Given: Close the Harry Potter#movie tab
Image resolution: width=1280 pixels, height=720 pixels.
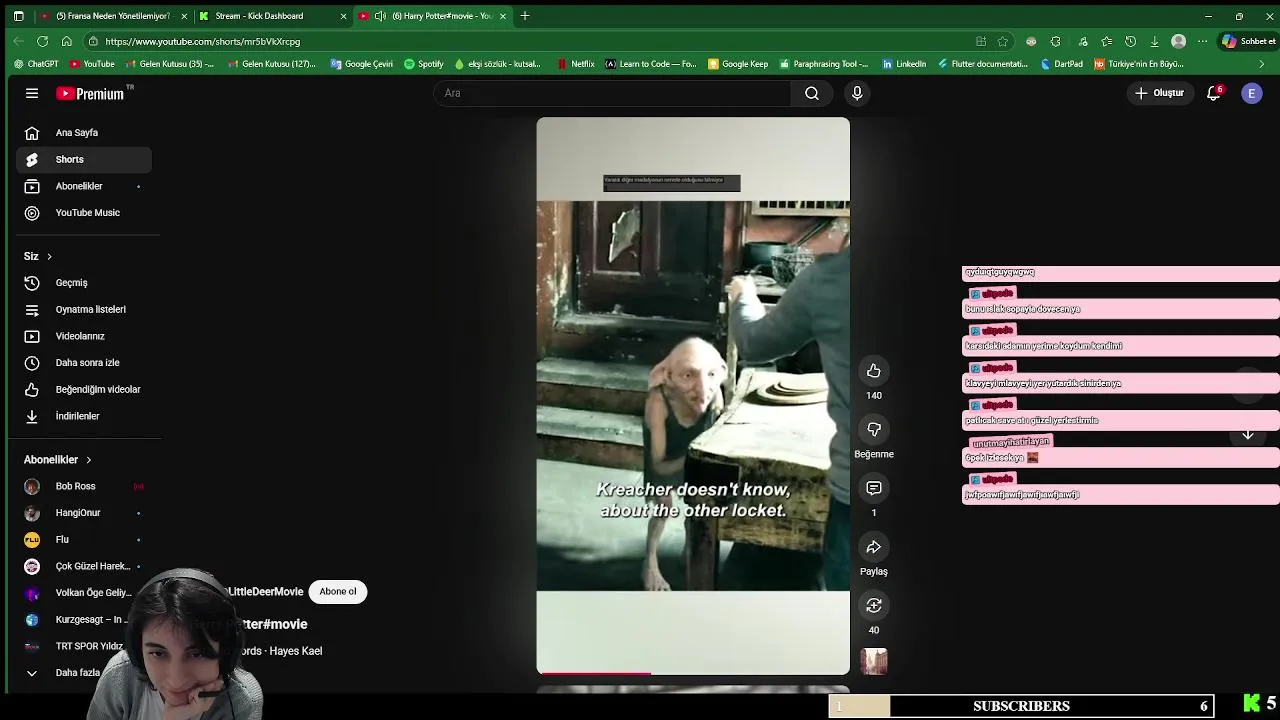Looking at the screenshot, I should 503,16.
